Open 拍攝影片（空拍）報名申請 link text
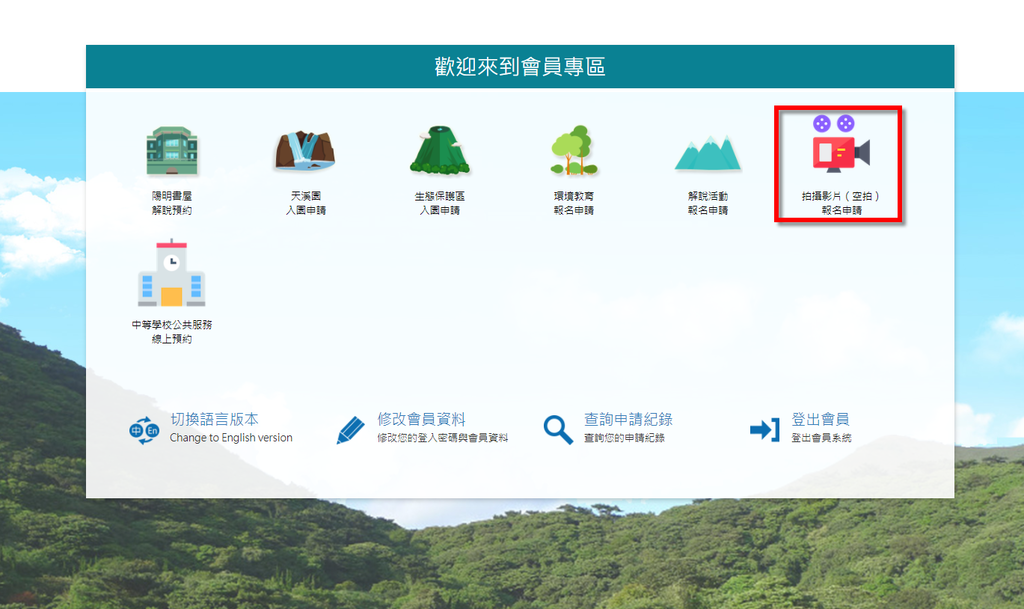This screenshot has width=1024, height=609. (x=841, y=203)
